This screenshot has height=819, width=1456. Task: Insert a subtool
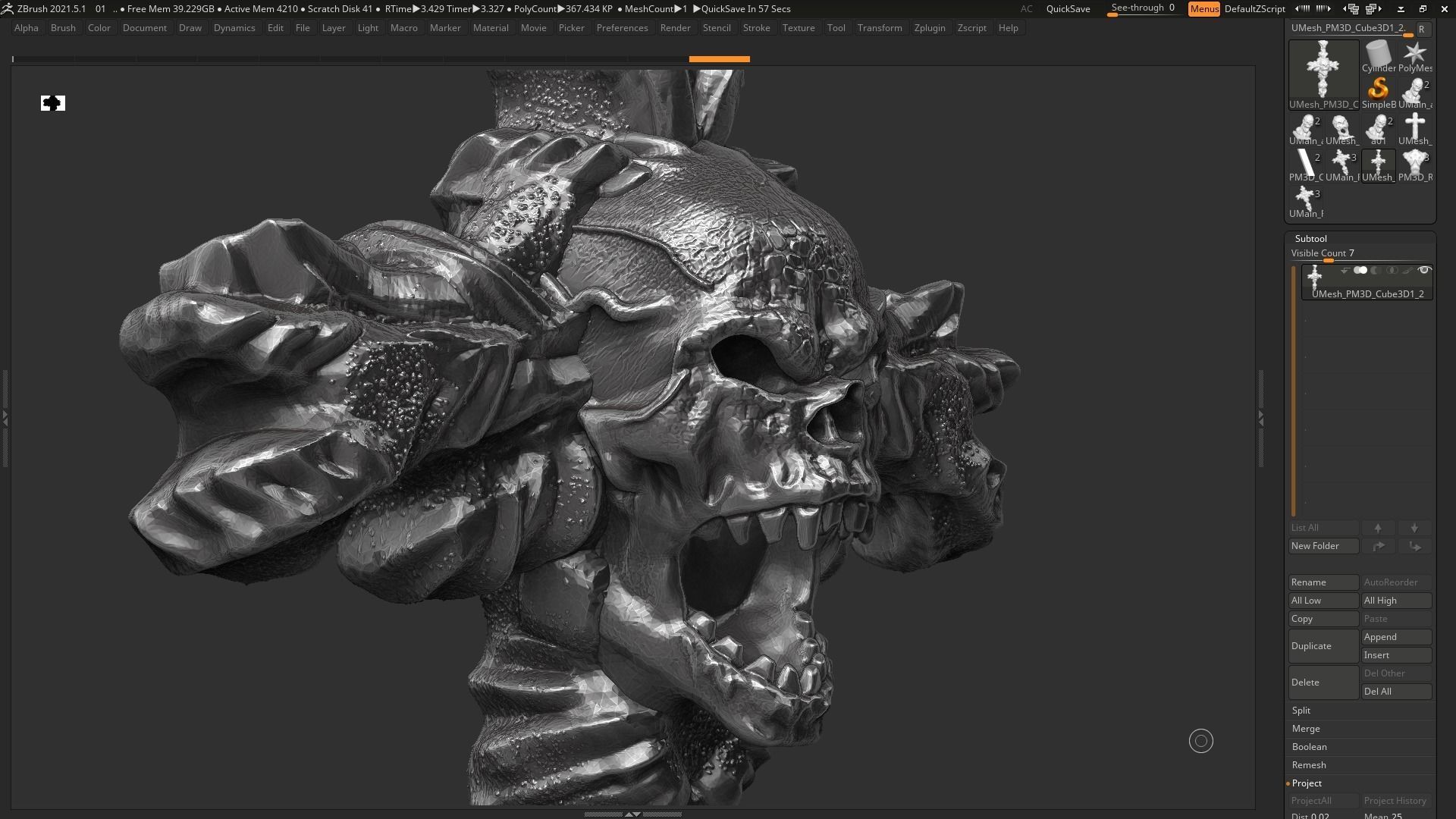pyautogui.click(x=1396, y=655)
